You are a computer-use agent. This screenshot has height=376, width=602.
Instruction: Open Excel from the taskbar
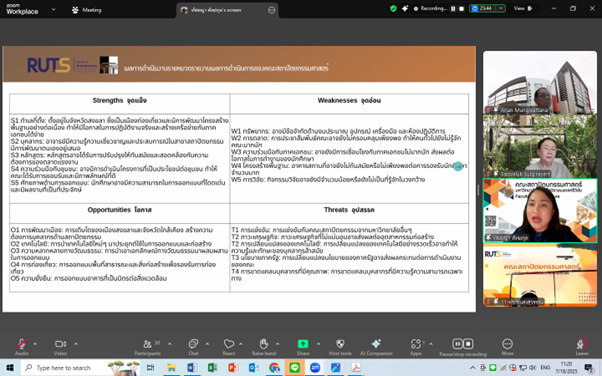tap(212, 368)
